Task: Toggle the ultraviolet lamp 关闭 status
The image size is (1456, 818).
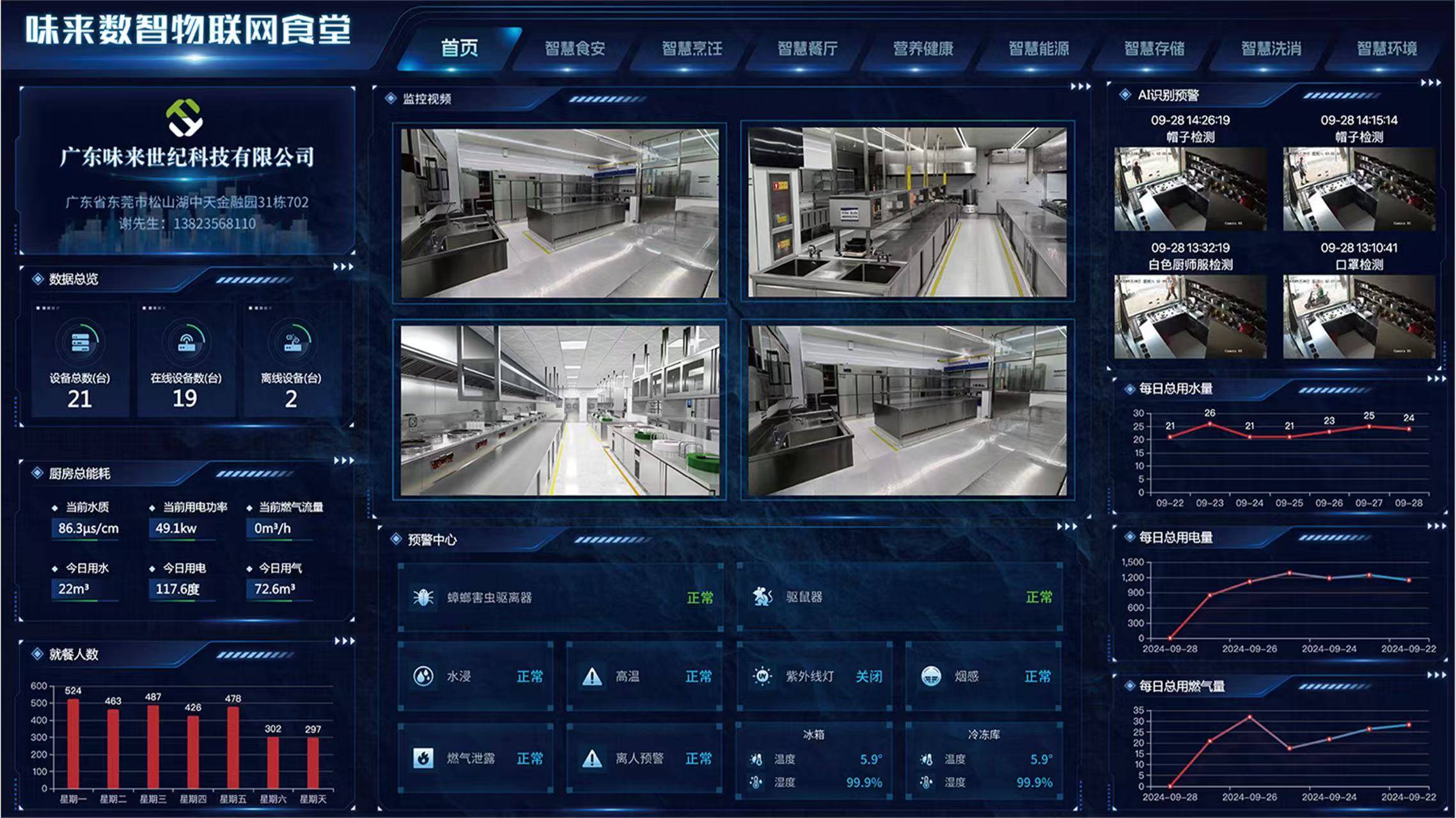Action: tap(869, 676)
